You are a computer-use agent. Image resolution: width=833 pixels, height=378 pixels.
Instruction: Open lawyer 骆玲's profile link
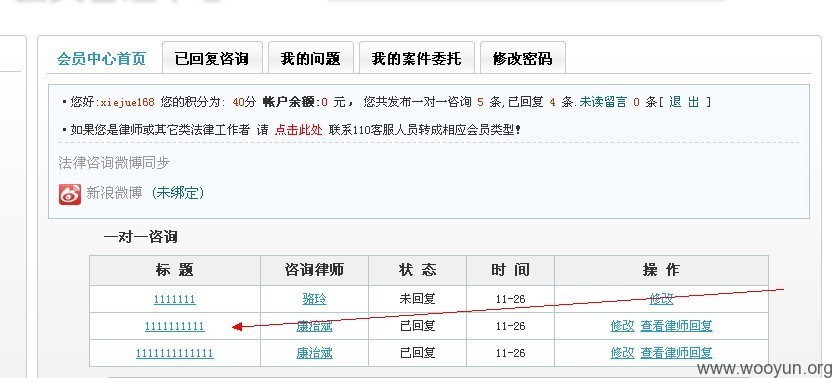(314, 299)
